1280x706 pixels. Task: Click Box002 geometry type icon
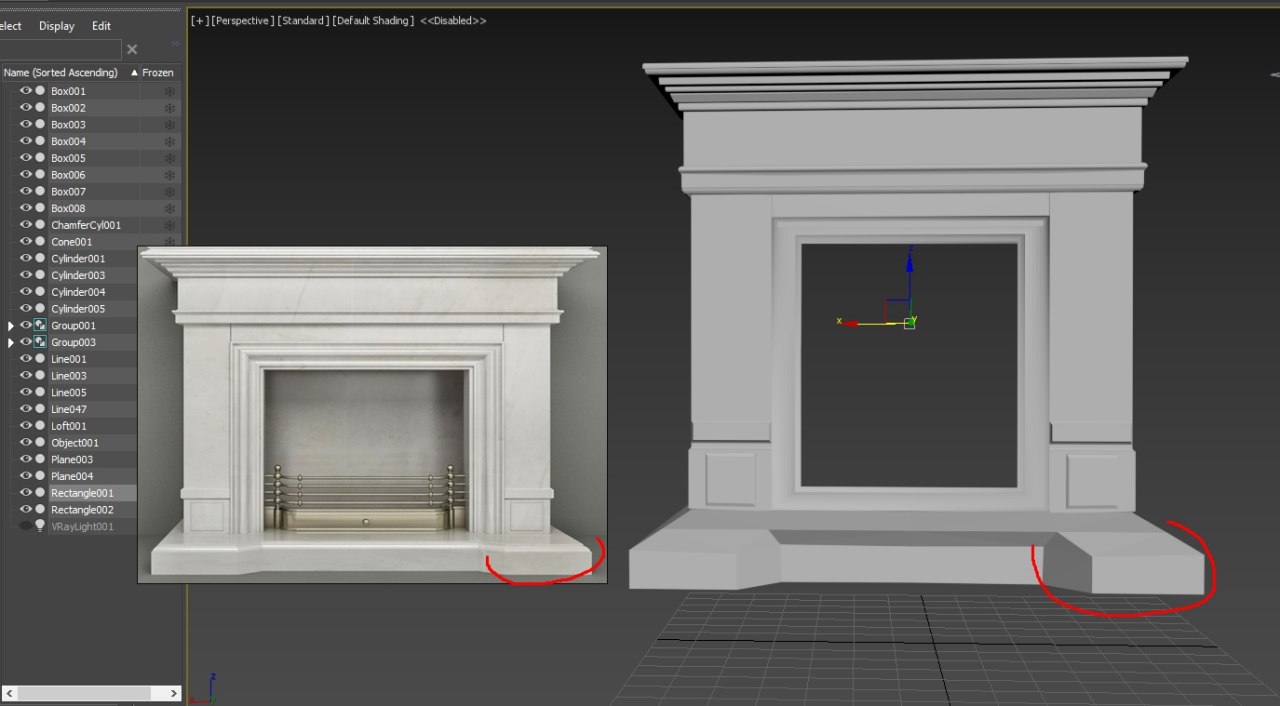click(x=40, y=108)
